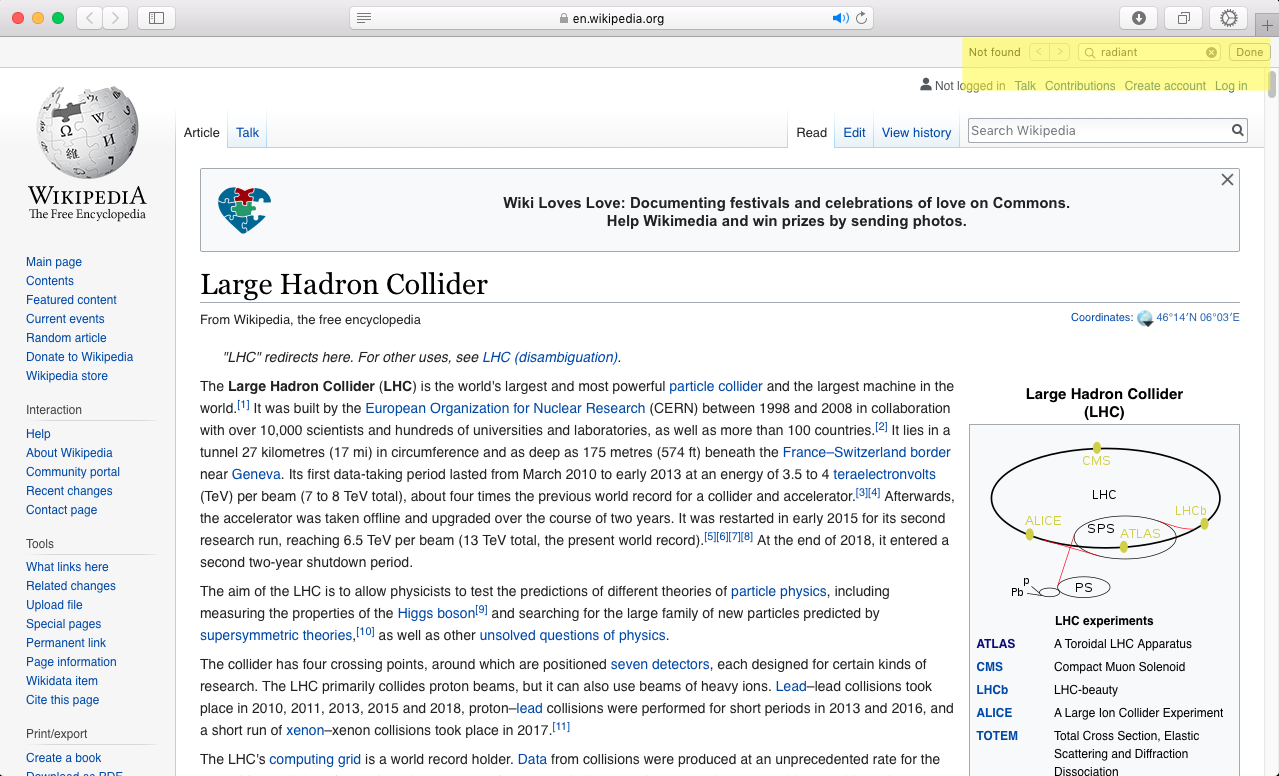Open Wikidata item link
Viewport: 1279px width, 776px height.
coord(62,681)
